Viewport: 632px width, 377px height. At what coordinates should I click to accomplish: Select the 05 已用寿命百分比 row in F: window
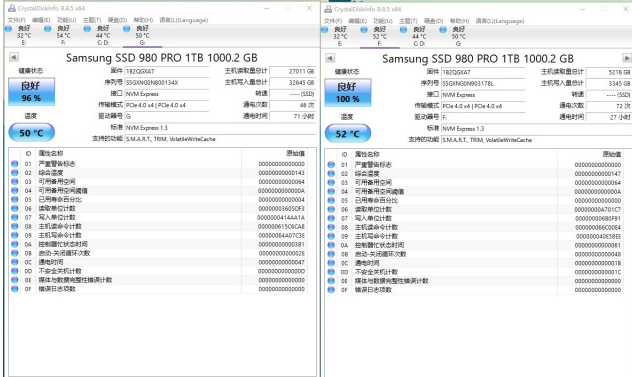pos(475,200)
